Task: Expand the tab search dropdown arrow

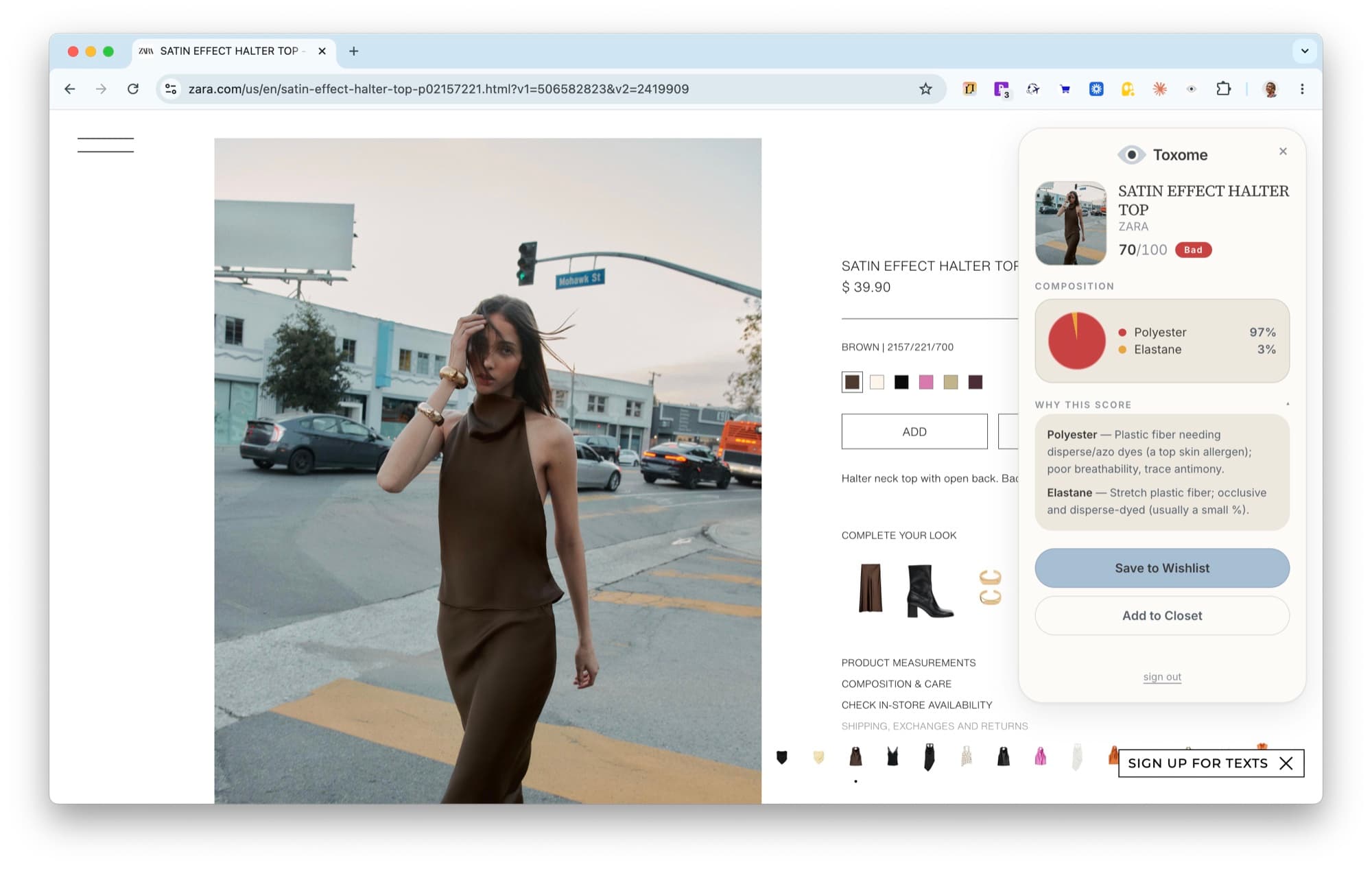Action: tap(1304, 51)
